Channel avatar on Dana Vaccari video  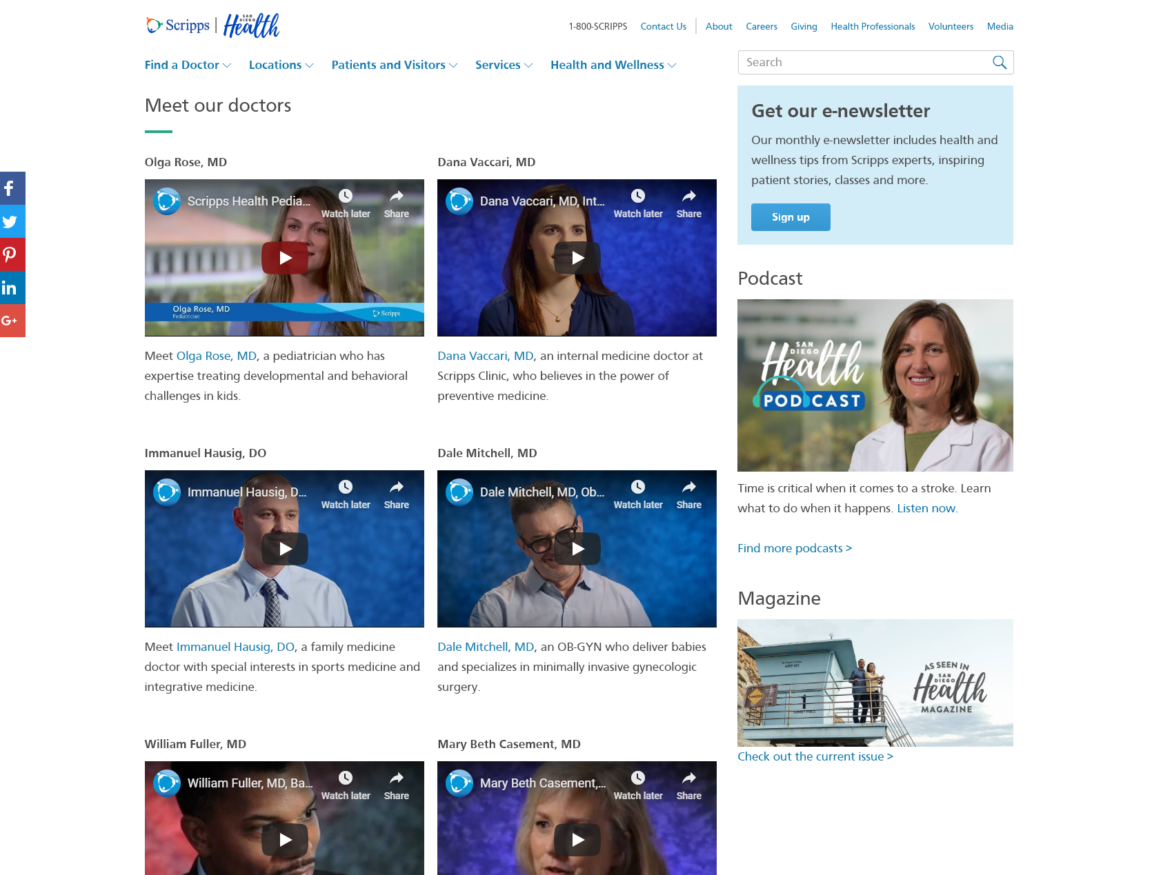click(x=459, y=201)
